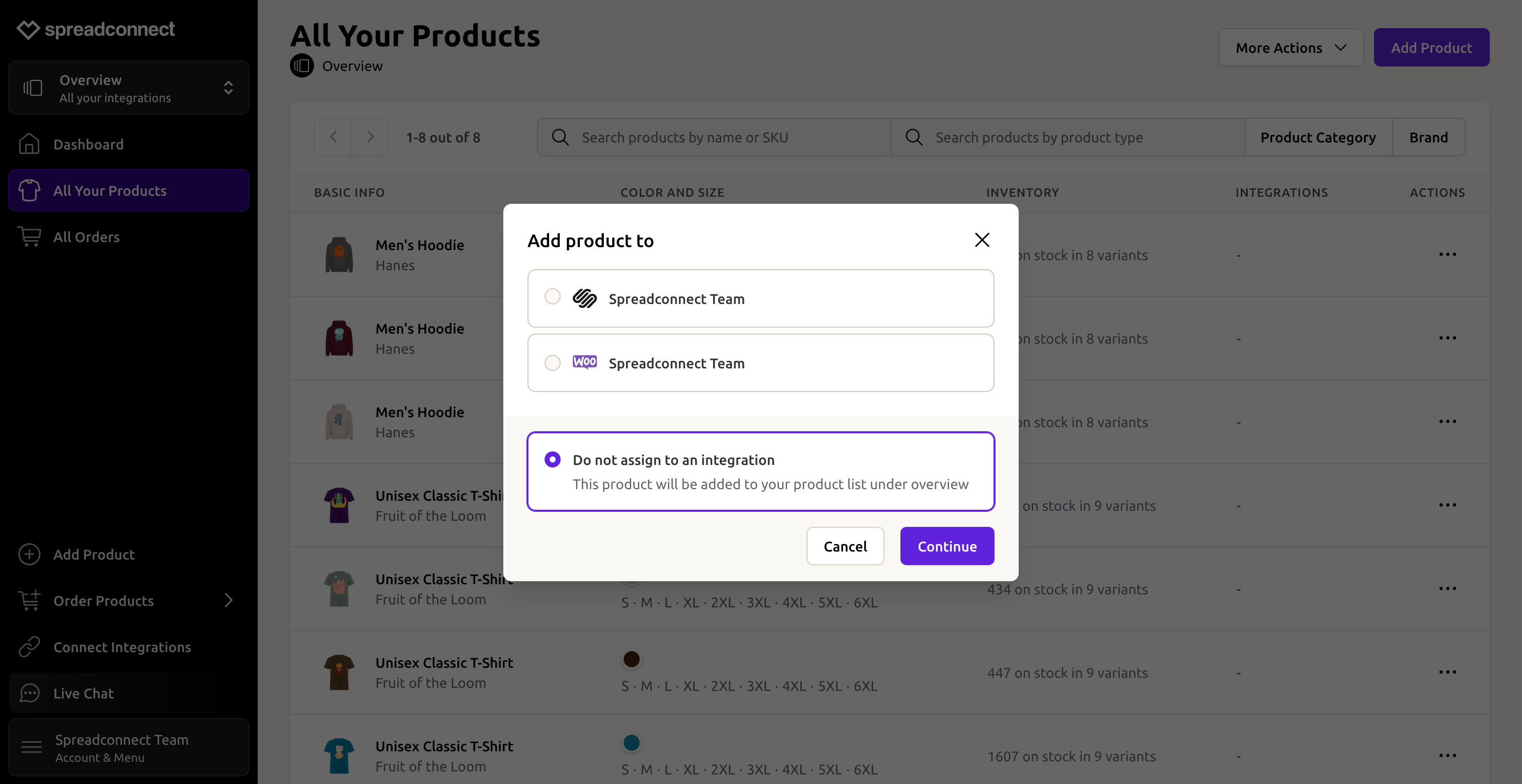Click the Order Products cart icon
Viewport: 1522px width, 784px height.
coord(29,600)
